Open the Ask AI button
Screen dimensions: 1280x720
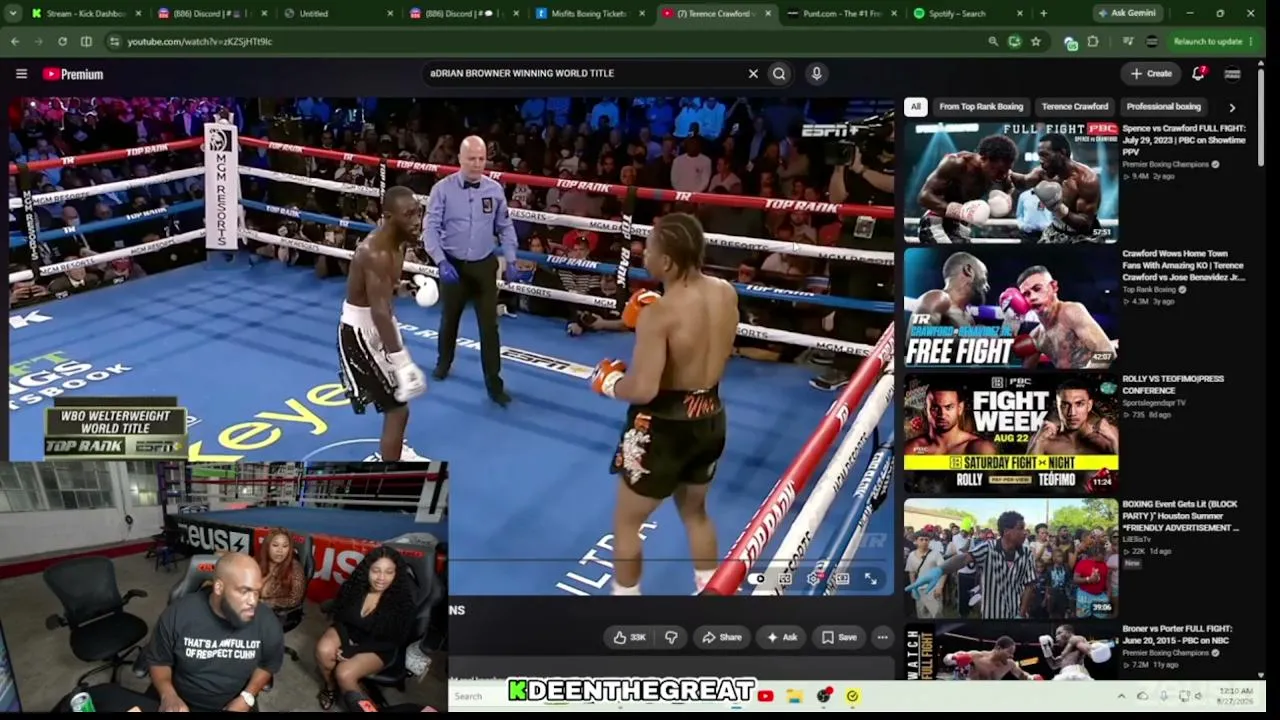coord(782,637)
